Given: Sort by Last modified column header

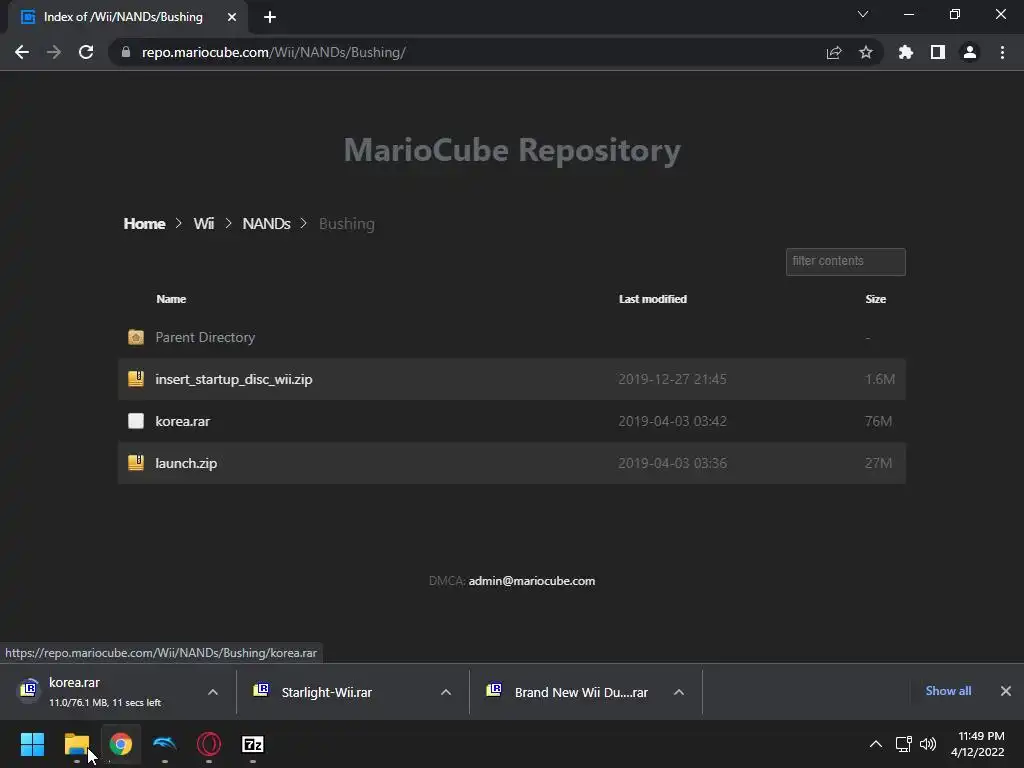Looking at the screenshot, I should [x=653, y=299].
